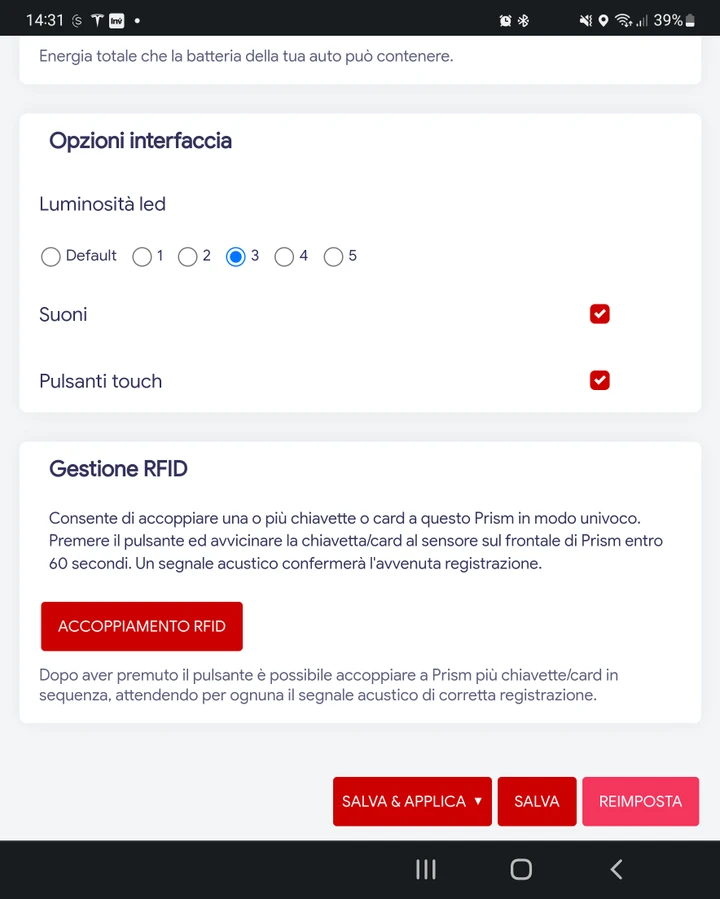
Task: Uncheck the Suoni checkbox
Action: click(600, 314)
